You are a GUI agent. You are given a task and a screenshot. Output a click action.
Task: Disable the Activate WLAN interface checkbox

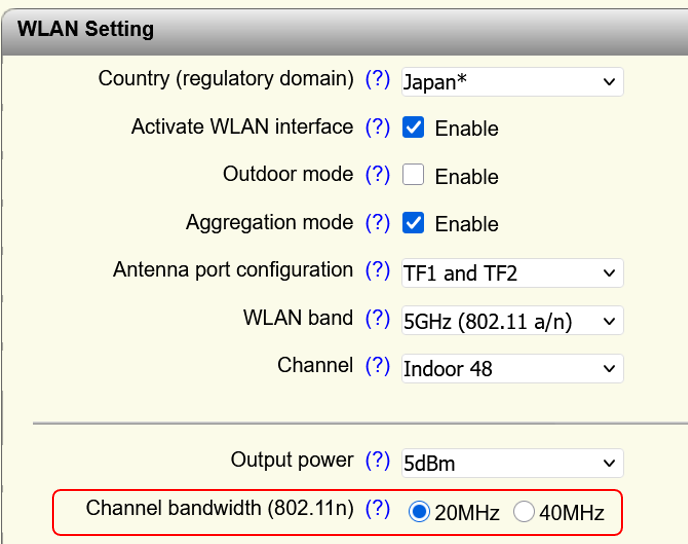tap(413, 128)
